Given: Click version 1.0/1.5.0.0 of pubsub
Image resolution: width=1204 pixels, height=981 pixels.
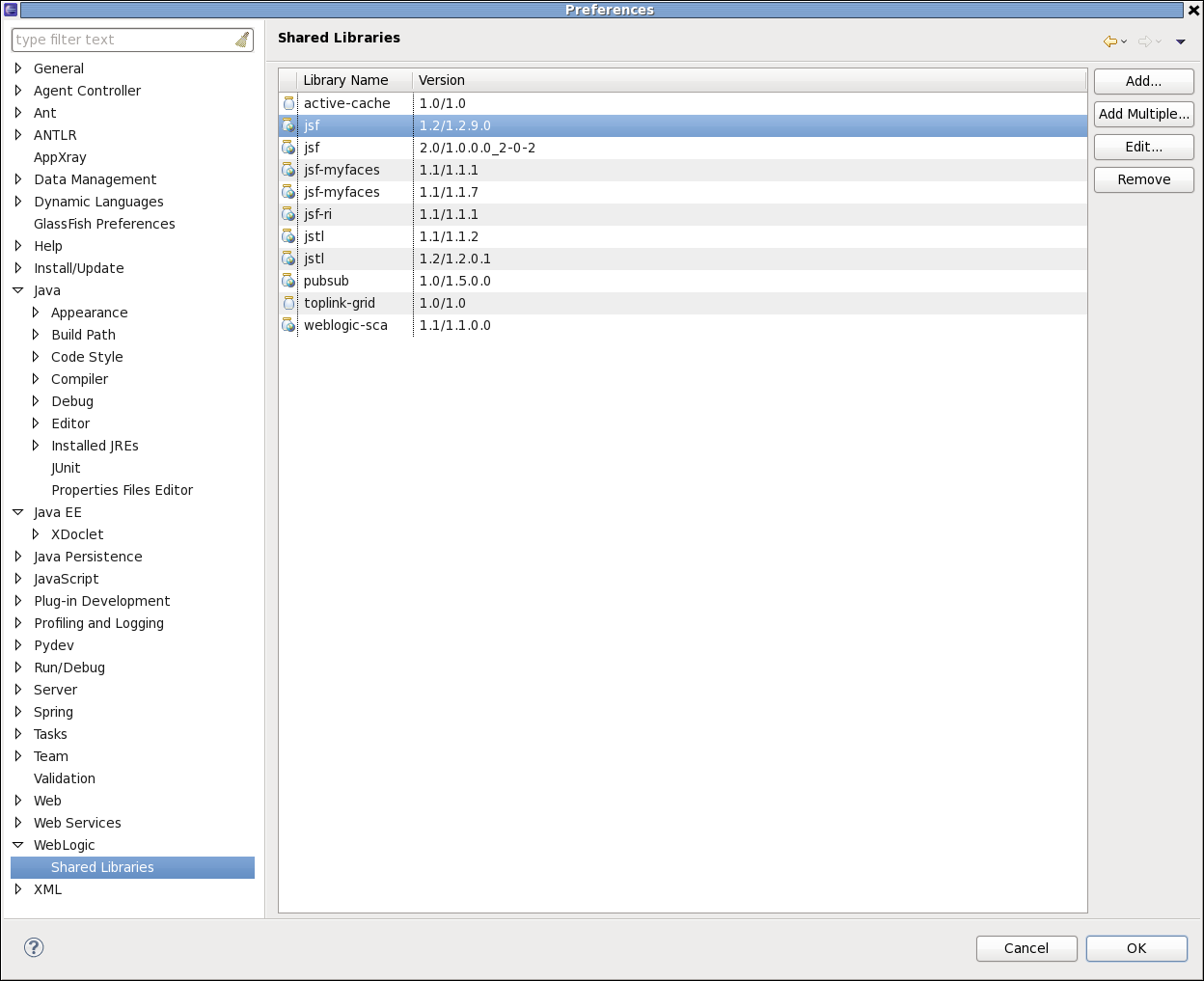Looking at the screenshot, I should 455,281.
